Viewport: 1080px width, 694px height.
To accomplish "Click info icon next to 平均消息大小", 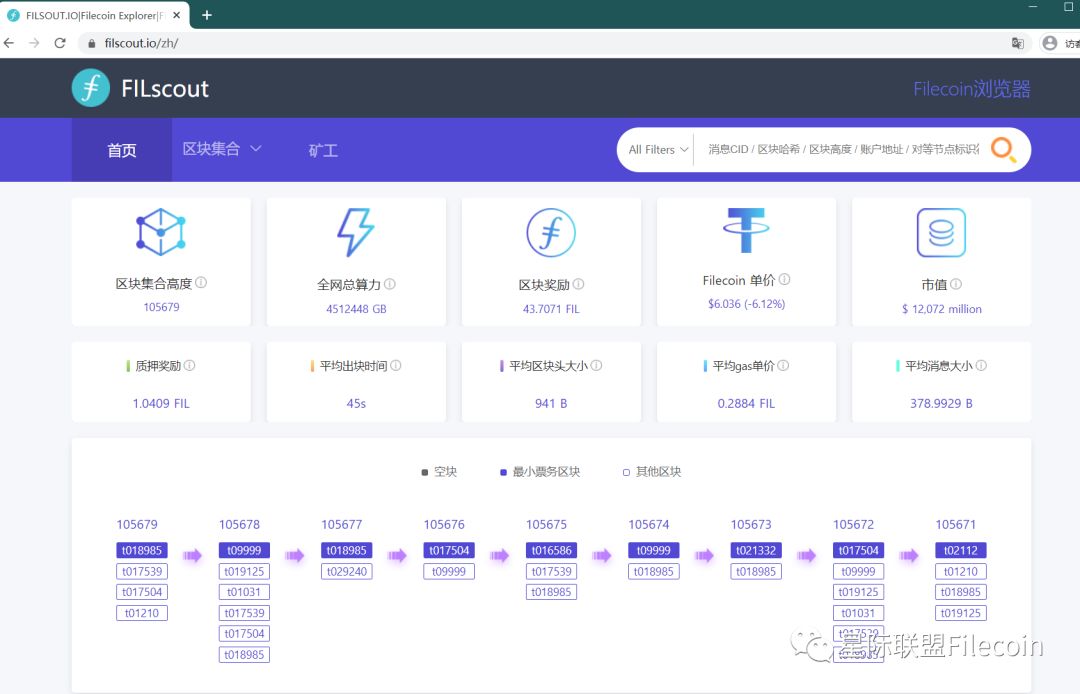I will click(x=982, y=366).
